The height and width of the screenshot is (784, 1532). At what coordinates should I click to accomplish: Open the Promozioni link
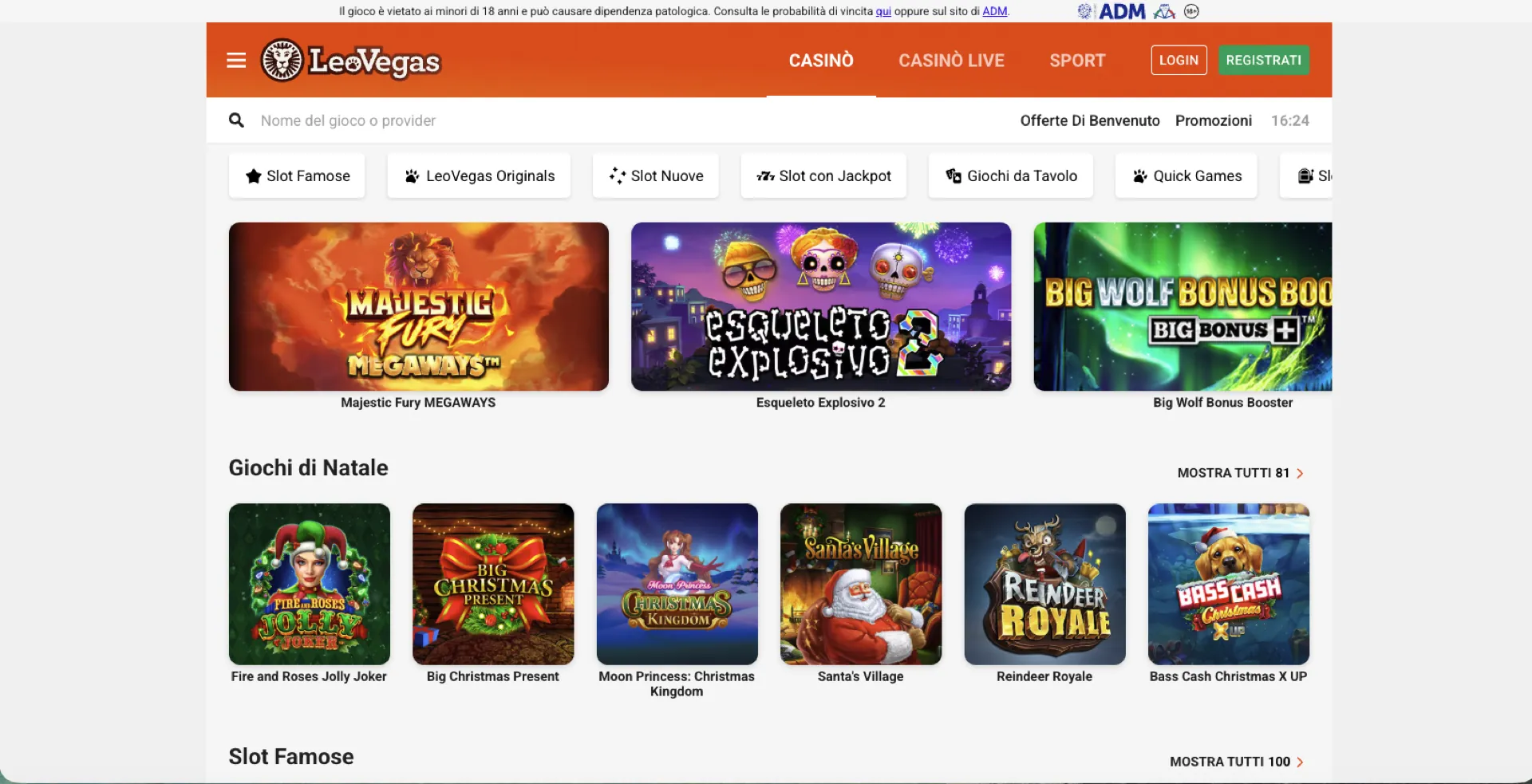[x=1213, y=120]
